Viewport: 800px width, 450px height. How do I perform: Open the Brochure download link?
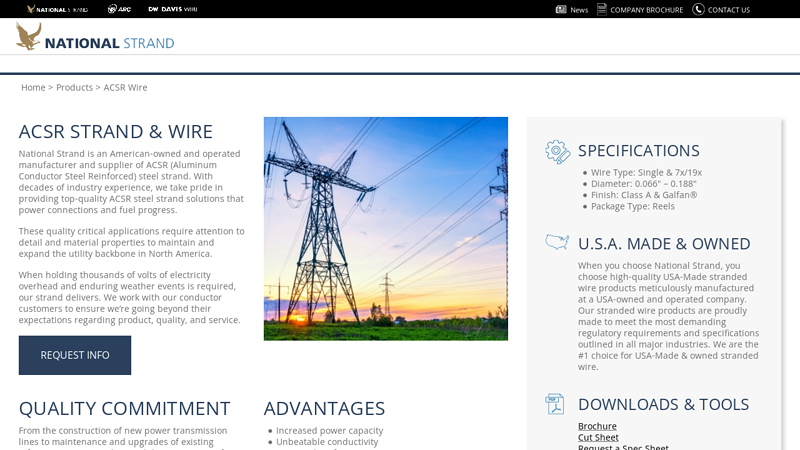pos(597,426)
